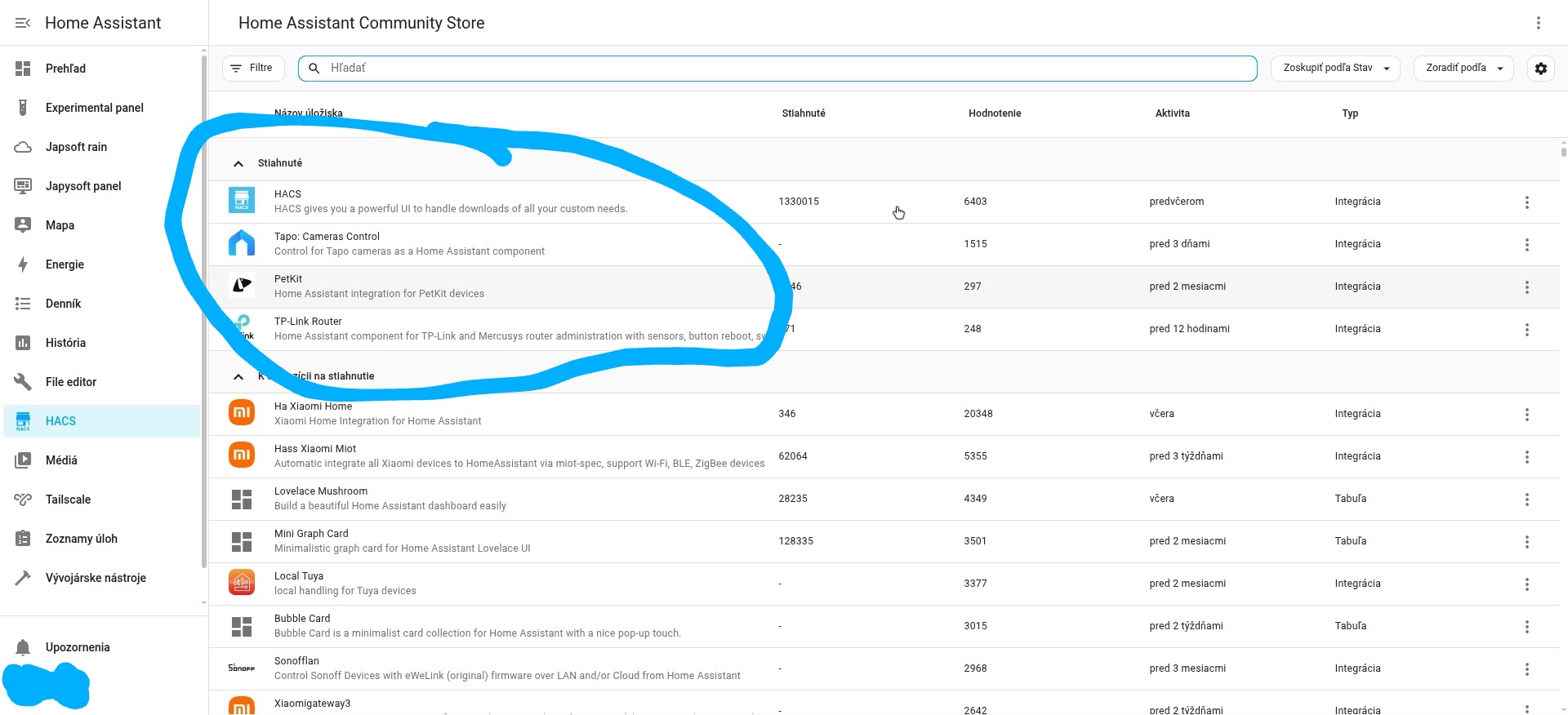Focus the Hľadať search field
The image size is (1568, 715).
(777, 69)
